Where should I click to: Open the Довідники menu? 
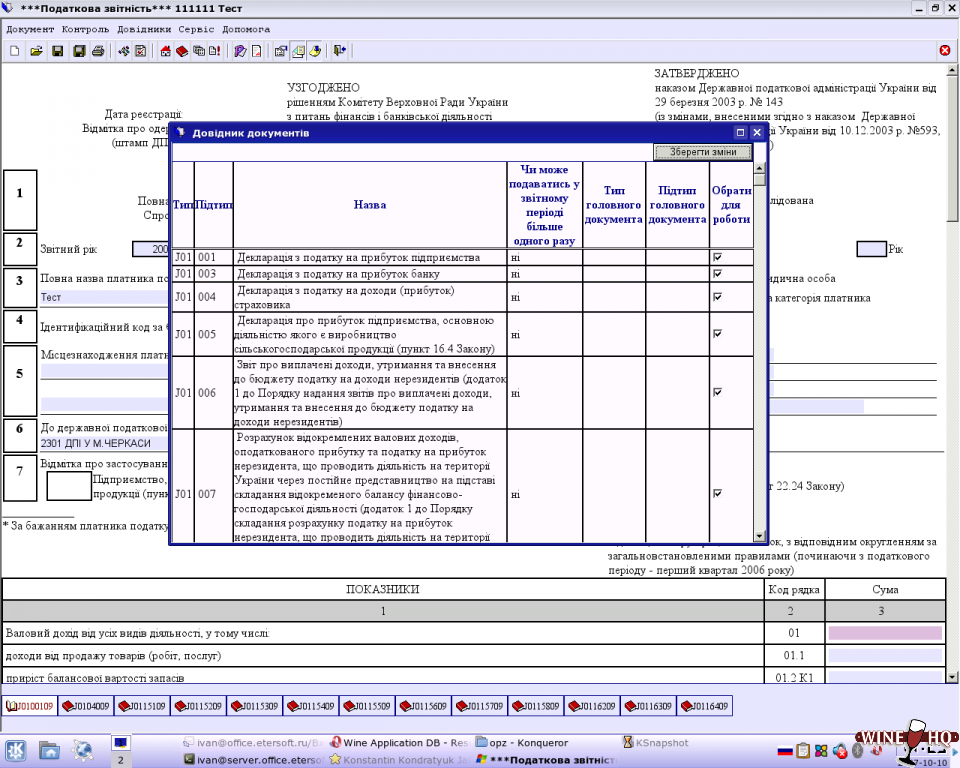coord(144,29)
